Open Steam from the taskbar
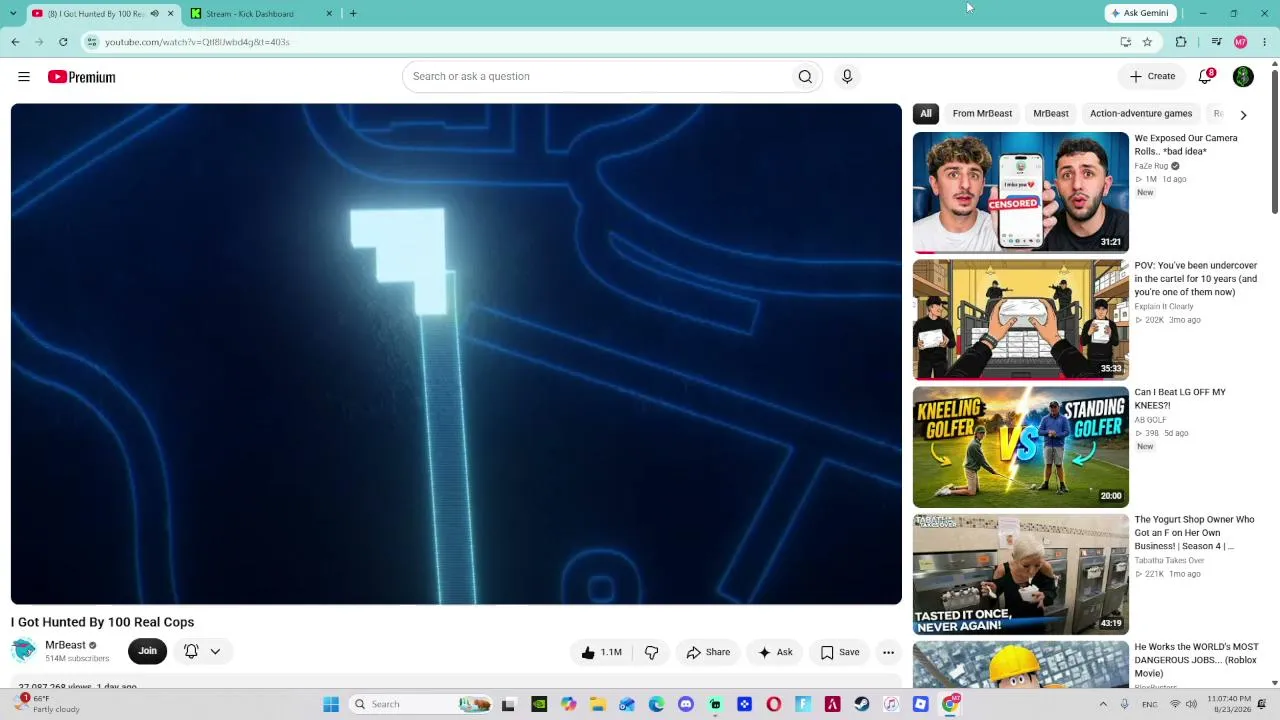1280x720 pixels. point(862,704)
